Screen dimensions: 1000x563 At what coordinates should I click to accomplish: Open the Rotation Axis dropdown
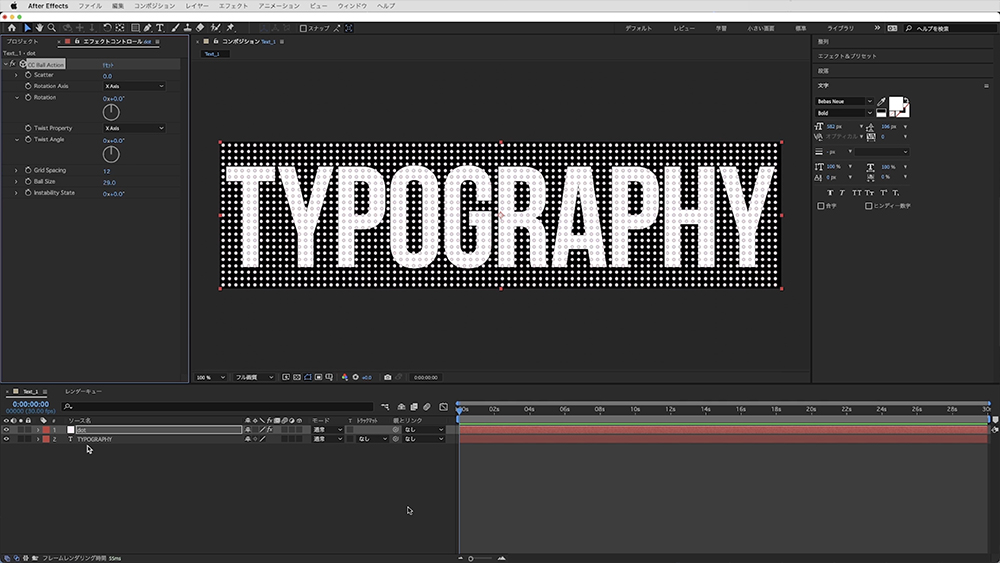pos(133,86)
